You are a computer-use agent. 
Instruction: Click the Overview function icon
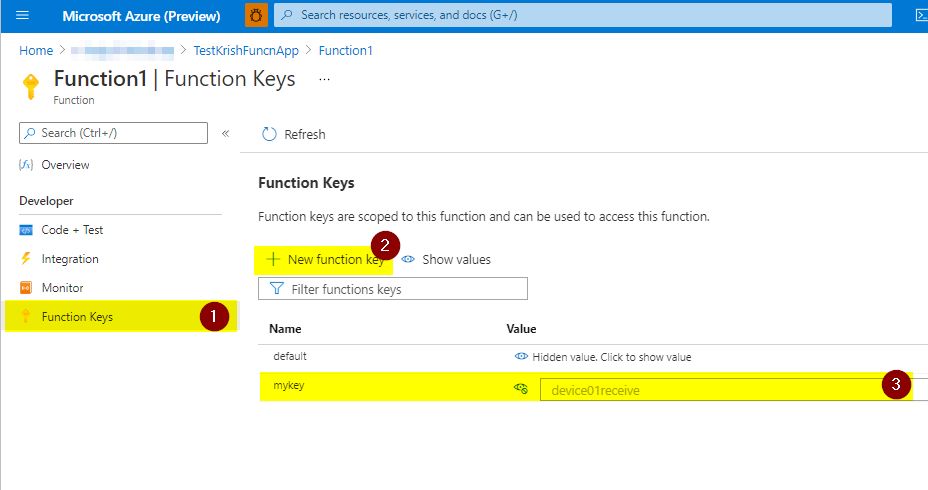pos(26,165)
